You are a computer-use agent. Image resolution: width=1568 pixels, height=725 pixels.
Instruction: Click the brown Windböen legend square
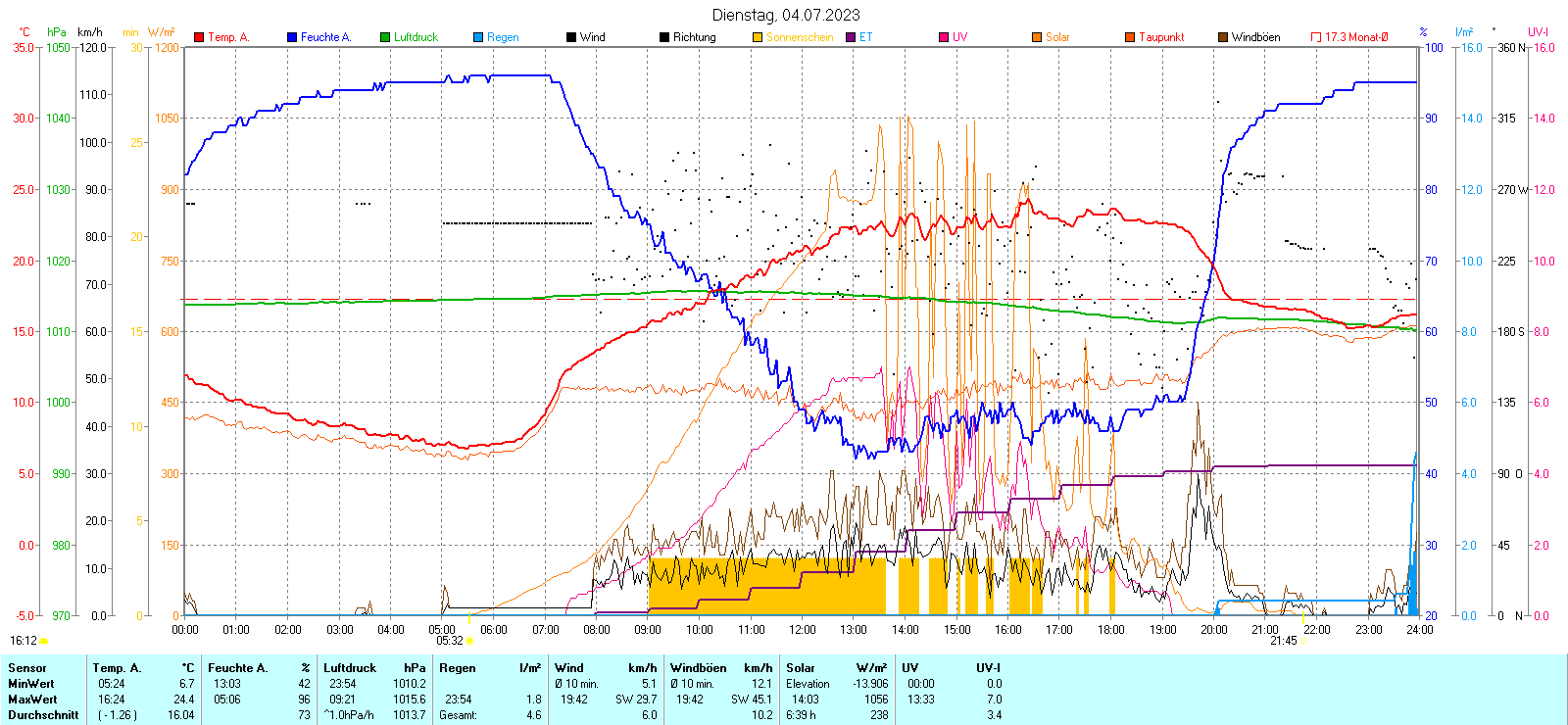click(1223, 37)
